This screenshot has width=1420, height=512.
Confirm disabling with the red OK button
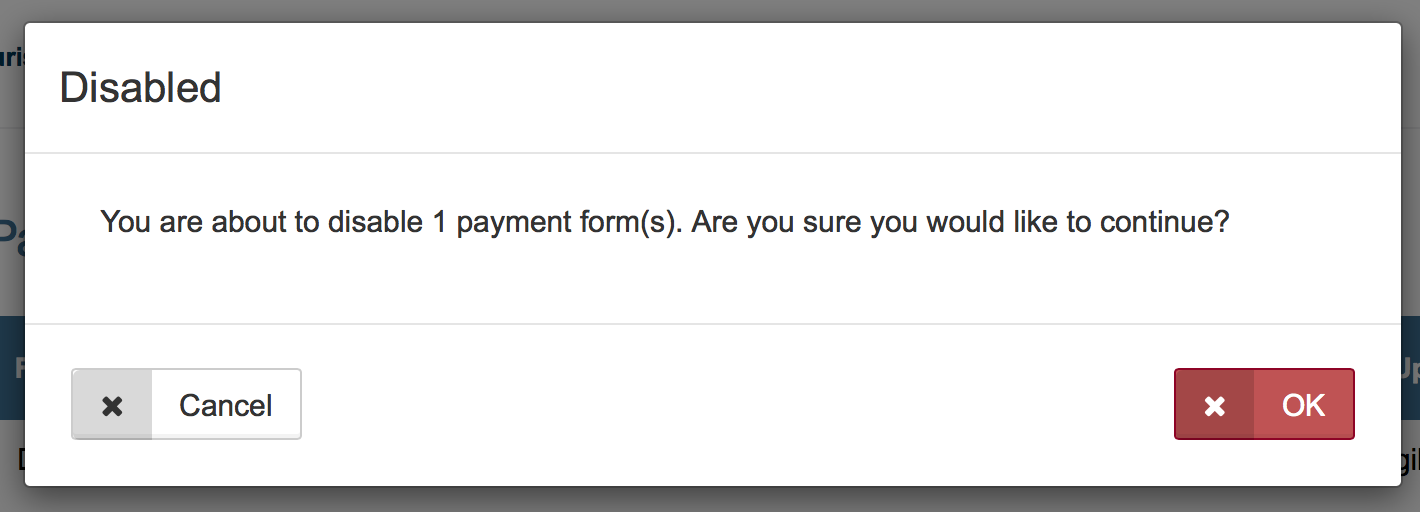click(x=1264, y=405)
